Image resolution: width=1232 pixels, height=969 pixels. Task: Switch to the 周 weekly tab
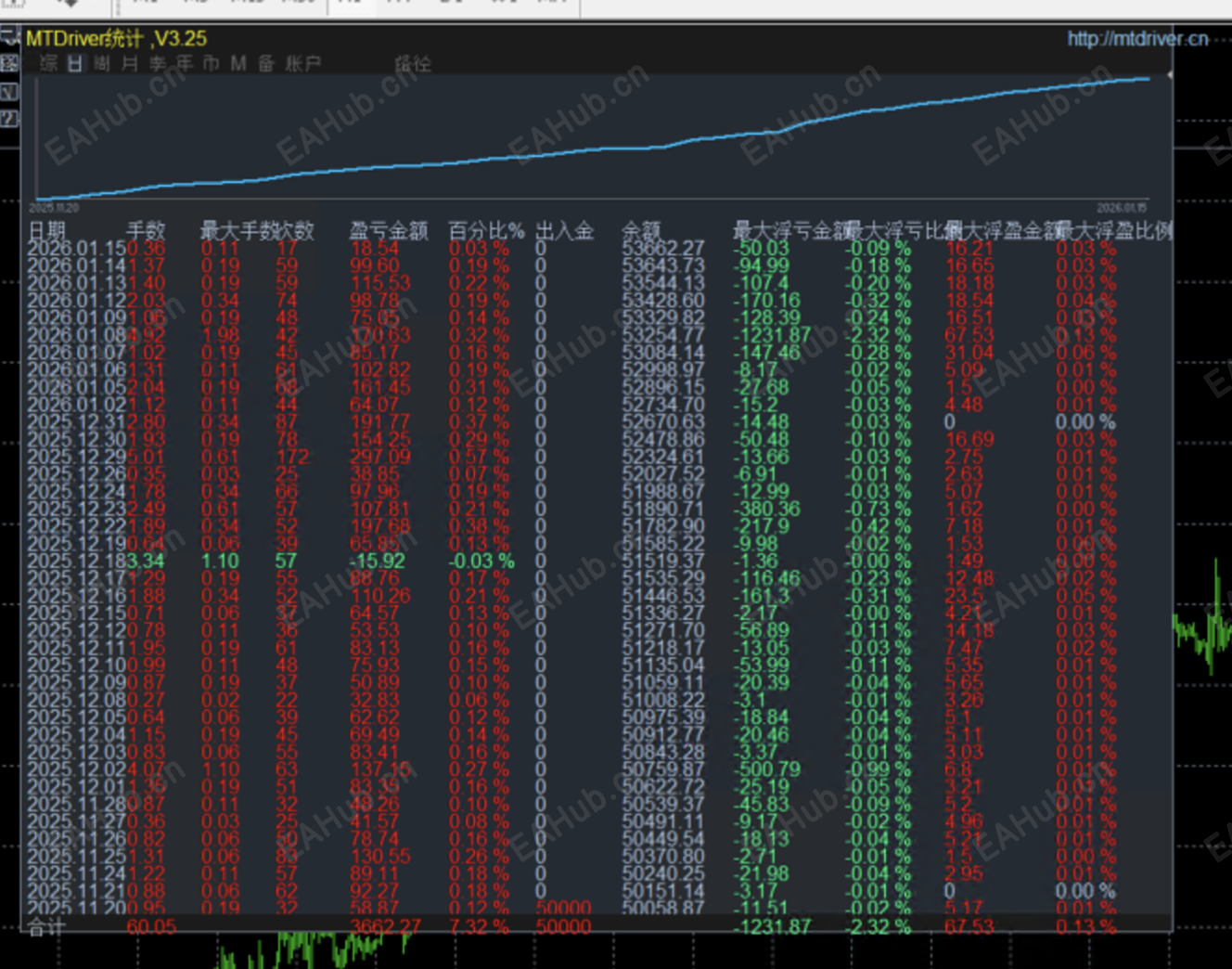pos(102,63)
